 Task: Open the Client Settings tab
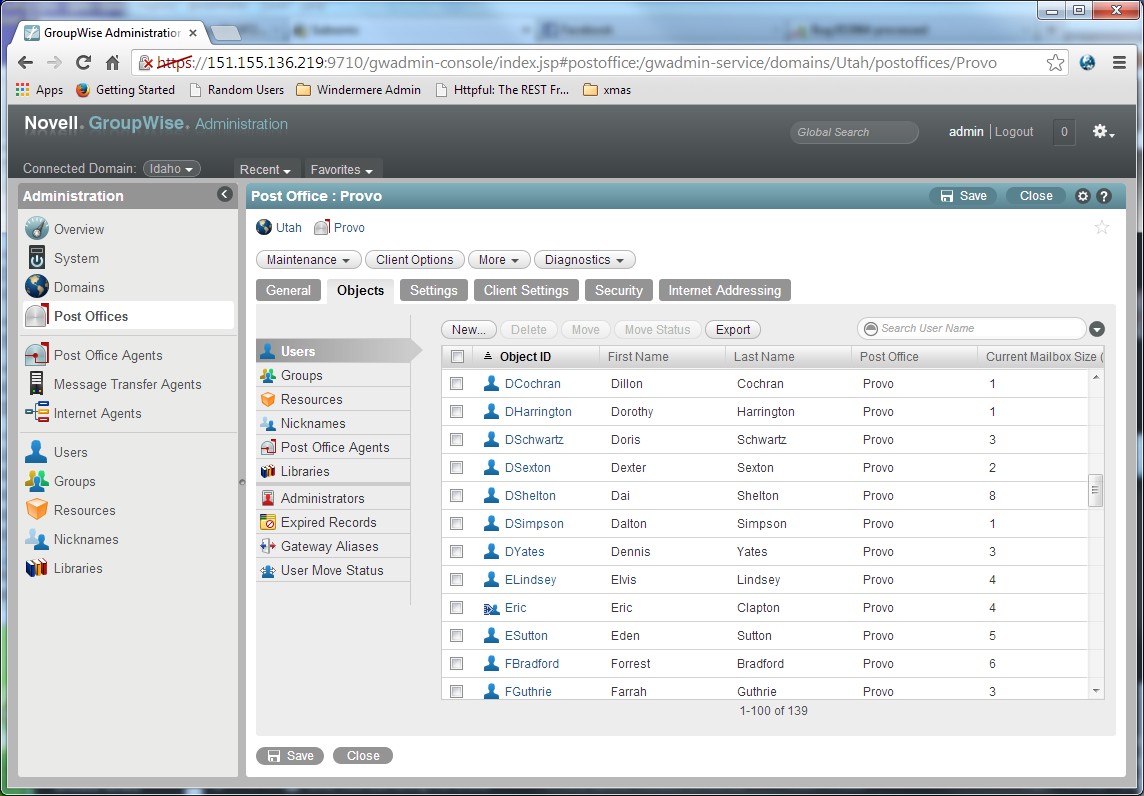click(x=526, y=290)
